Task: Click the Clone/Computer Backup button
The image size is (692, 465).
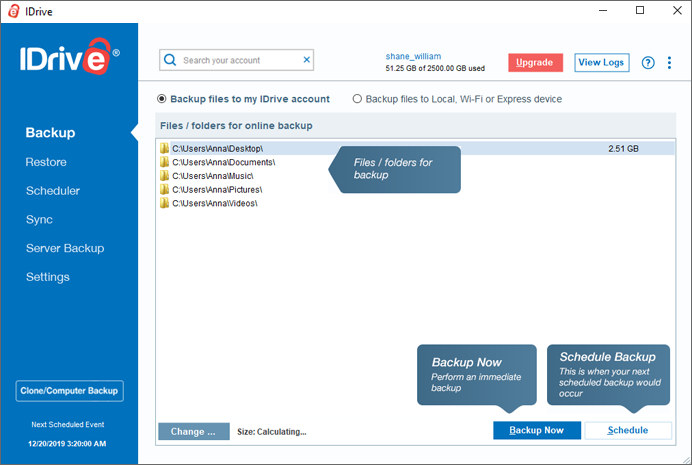Action: (69, 391)
